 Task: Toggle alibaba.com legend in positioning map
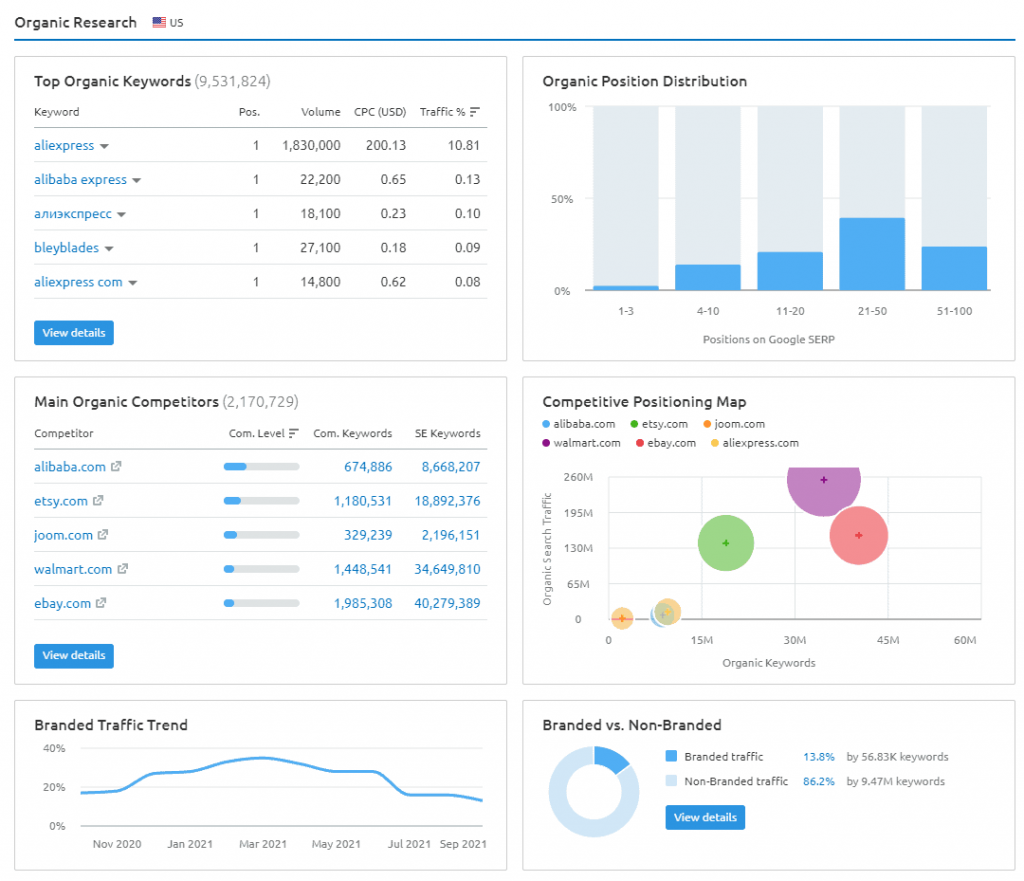(579, 424)
